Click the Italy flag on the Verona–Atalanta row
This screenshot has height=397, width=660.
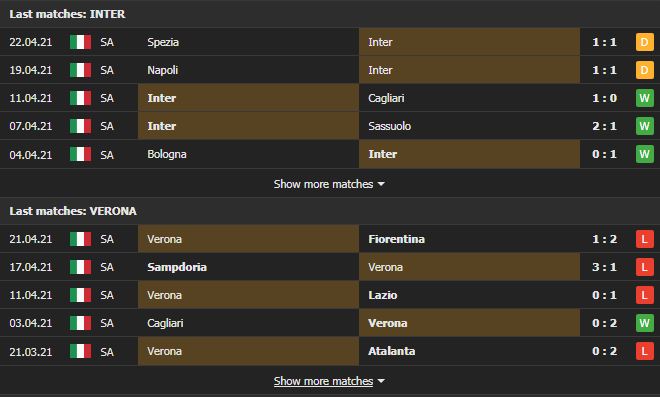coord(80,351)
